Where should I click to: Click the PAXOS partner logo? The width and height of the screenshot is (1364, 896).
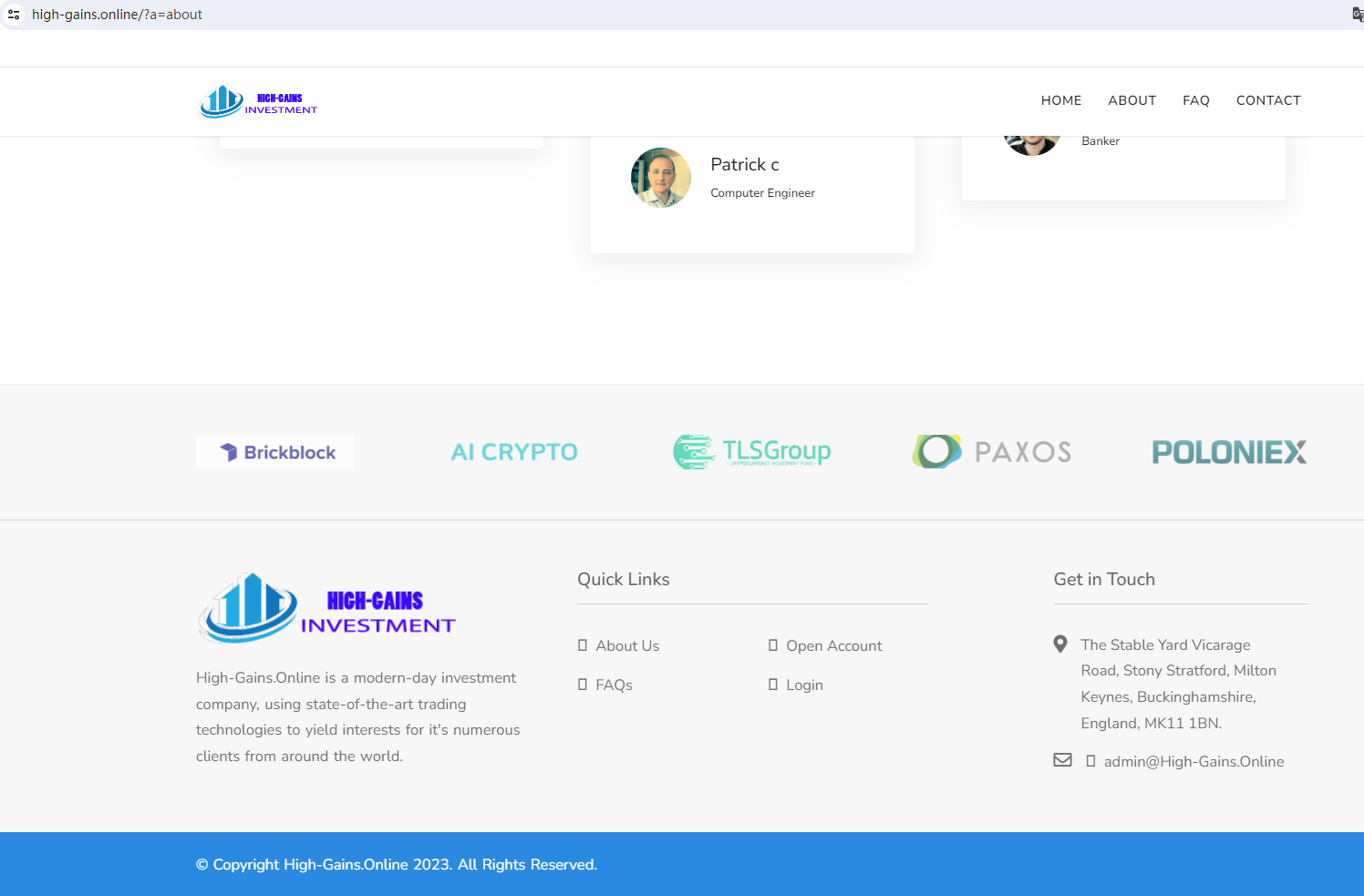[x=991, y=452]
